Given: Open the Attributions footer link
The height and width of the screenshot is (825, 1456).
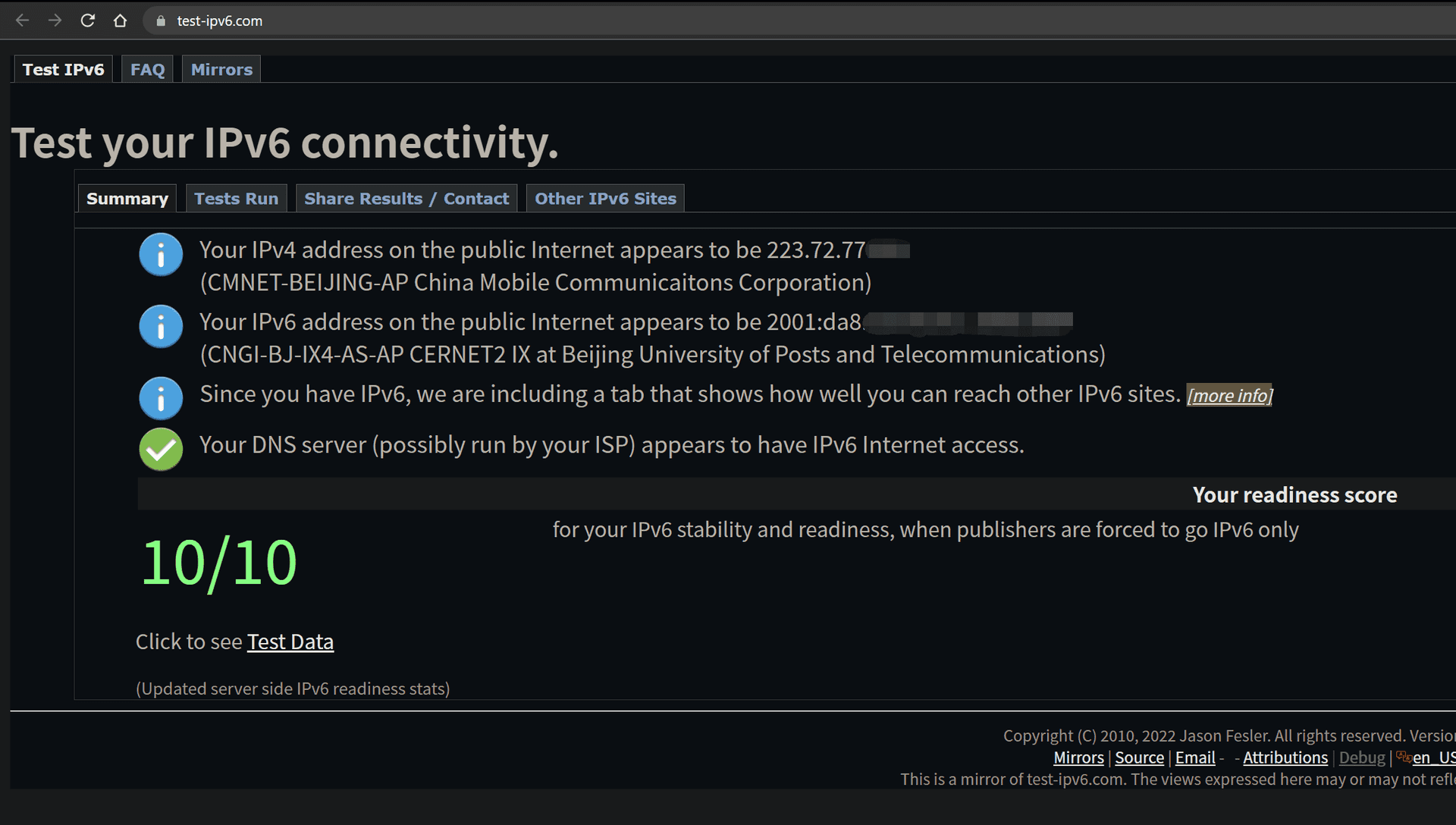Looking at the screenshot, I should click(x=1285, y=758).
